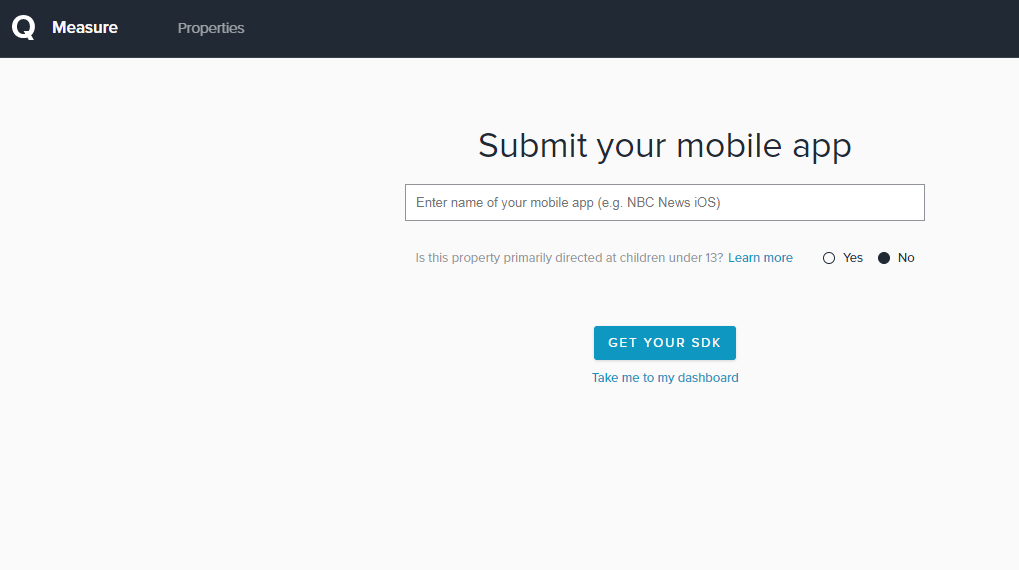Click the Submit your mobile app heading
This screenshot has width=1019, height=570.
pos(664,146)
